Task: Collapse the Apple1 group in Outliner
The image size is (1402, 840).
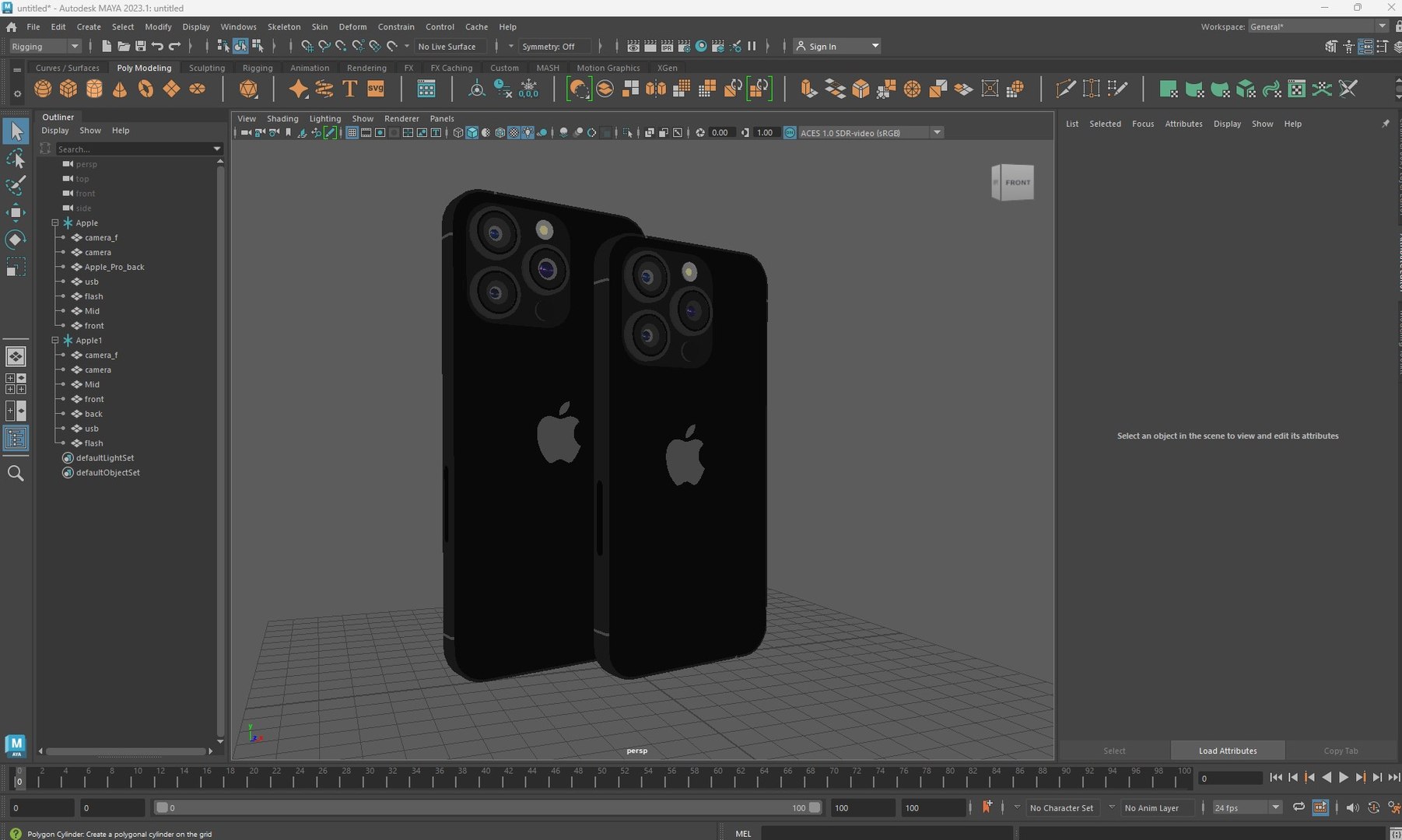Action: click(x=55, y=341)
